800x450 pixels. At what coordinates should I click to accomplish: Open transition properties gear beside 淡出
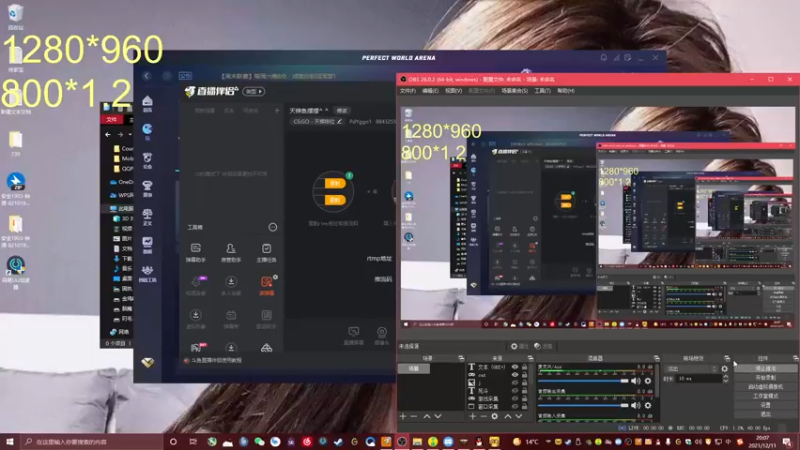(724, 368)
